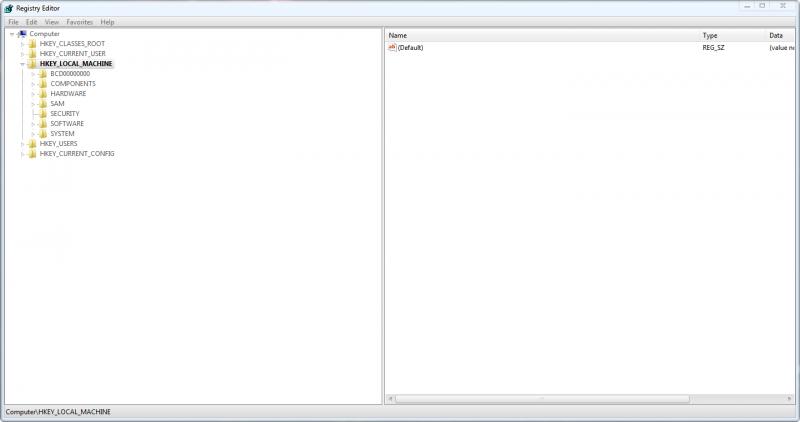The width and height of the screenshot is (800, 422).
Task: Click the HKEY_CURRENT_CONFIG folder icon
Action: (32, 154)
